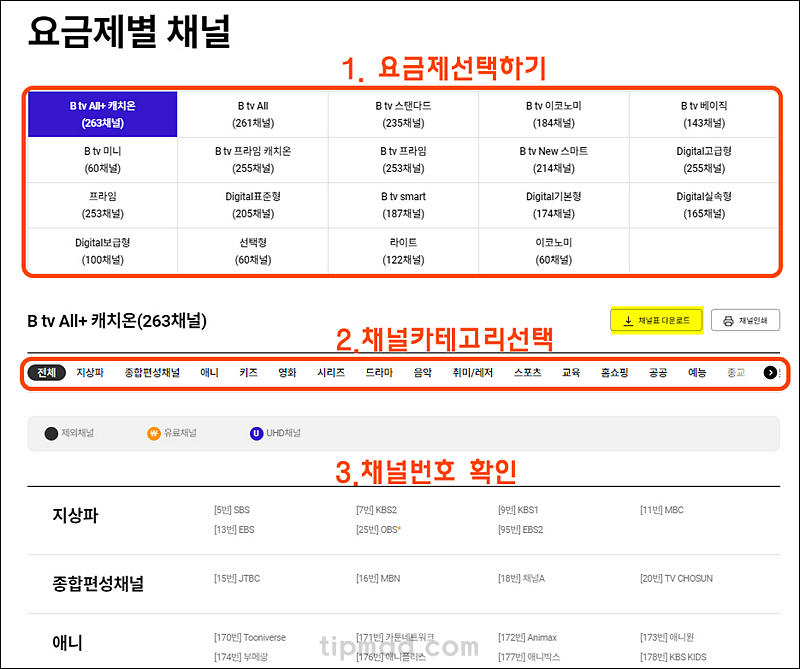Expand more categories with the right arrow
Screen dimensions: 800x669
point(769,371)
